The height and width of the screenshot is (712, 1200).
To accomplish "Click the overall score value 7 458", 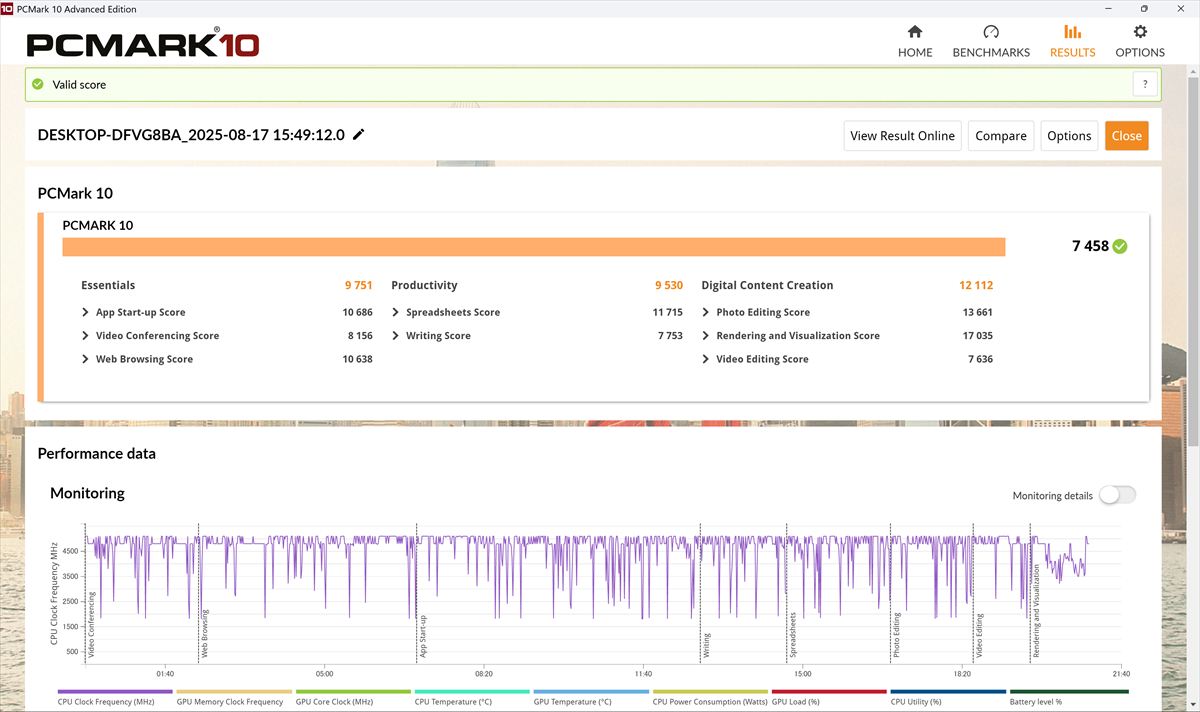I will (1090, 246).
